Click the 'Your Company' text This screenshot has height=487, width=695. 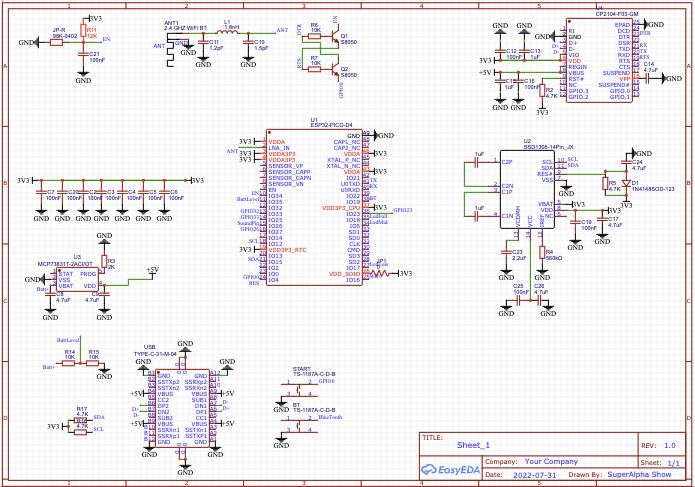click(551, 461)
